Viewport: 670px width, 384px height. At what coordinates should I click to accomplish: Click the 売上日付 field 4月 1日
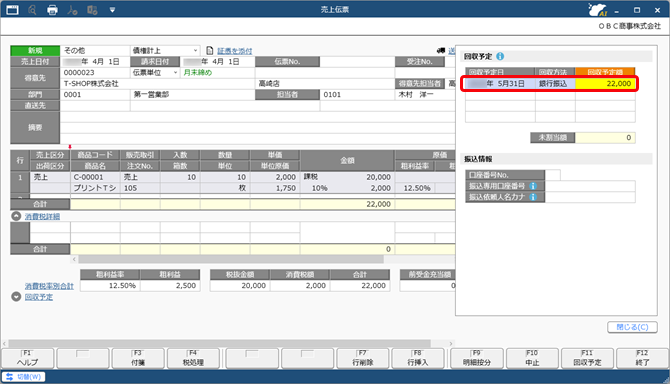pyautogui.click(x=95, y=62)
